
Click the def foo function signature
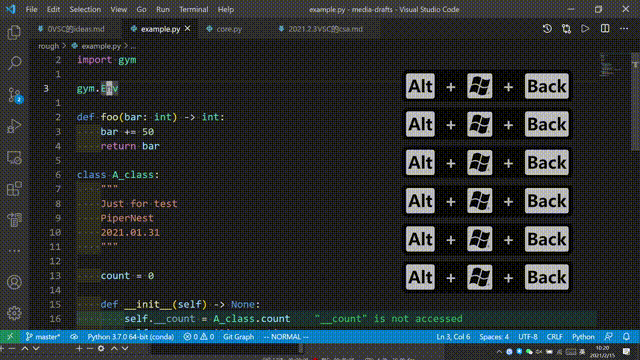(151, 117)
